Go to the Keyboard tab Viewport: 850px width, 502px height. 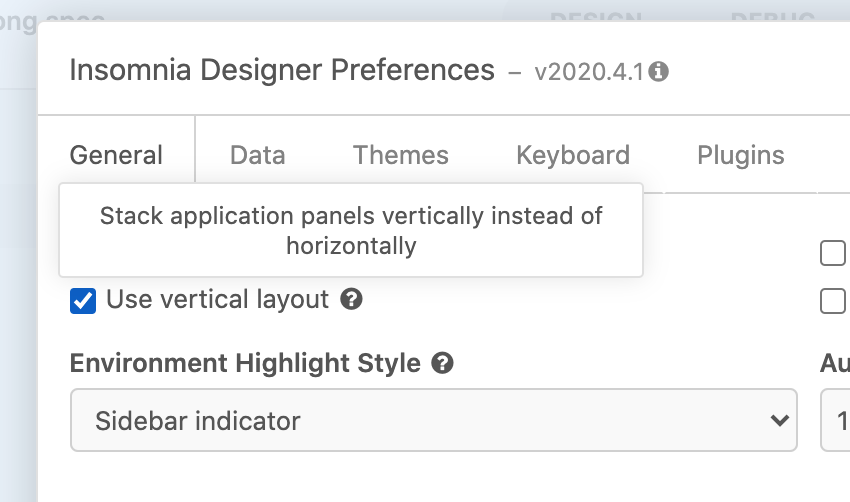coord(573,155)
